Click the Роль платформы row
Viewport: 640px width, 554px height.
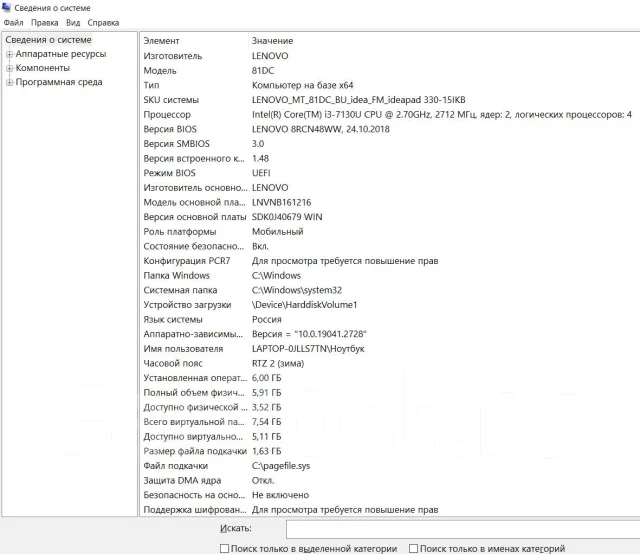[x=390, y=232]
